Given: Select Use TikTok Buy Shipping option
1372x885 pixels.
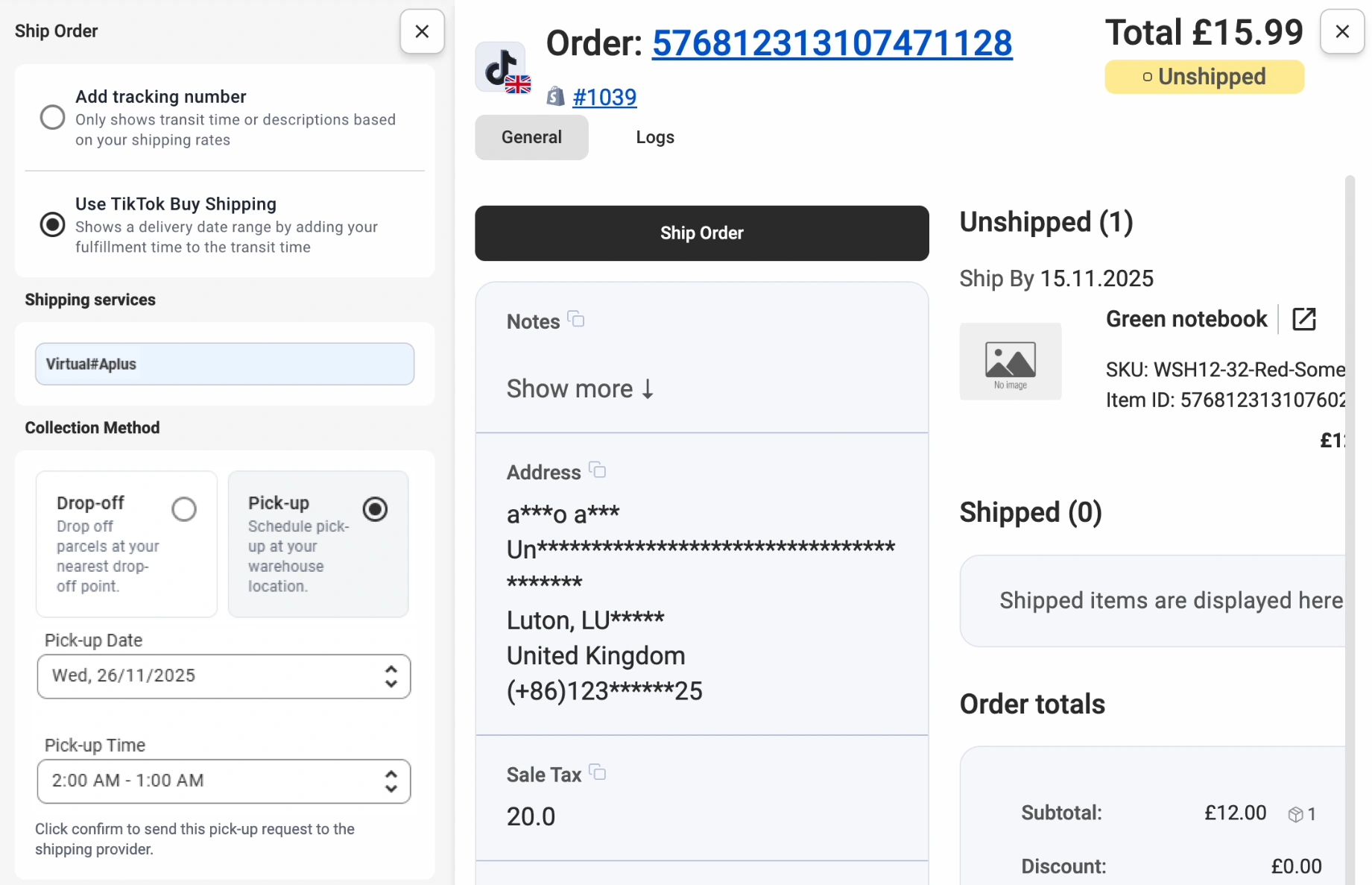Looking at the screenshot, I should point(53,224).
